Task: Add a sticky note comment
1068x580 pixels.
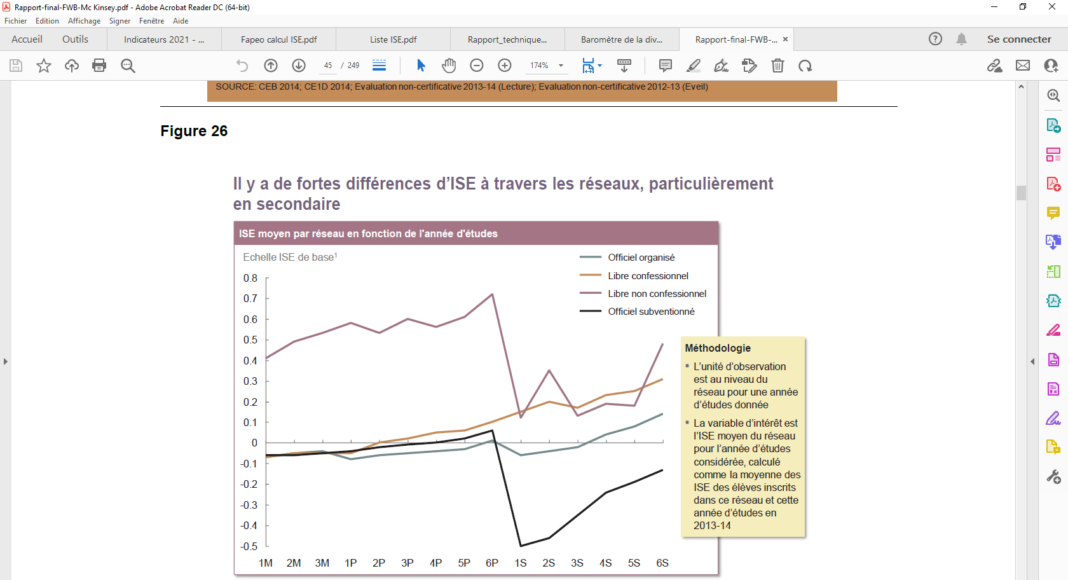Action: [x=665, y=65]
